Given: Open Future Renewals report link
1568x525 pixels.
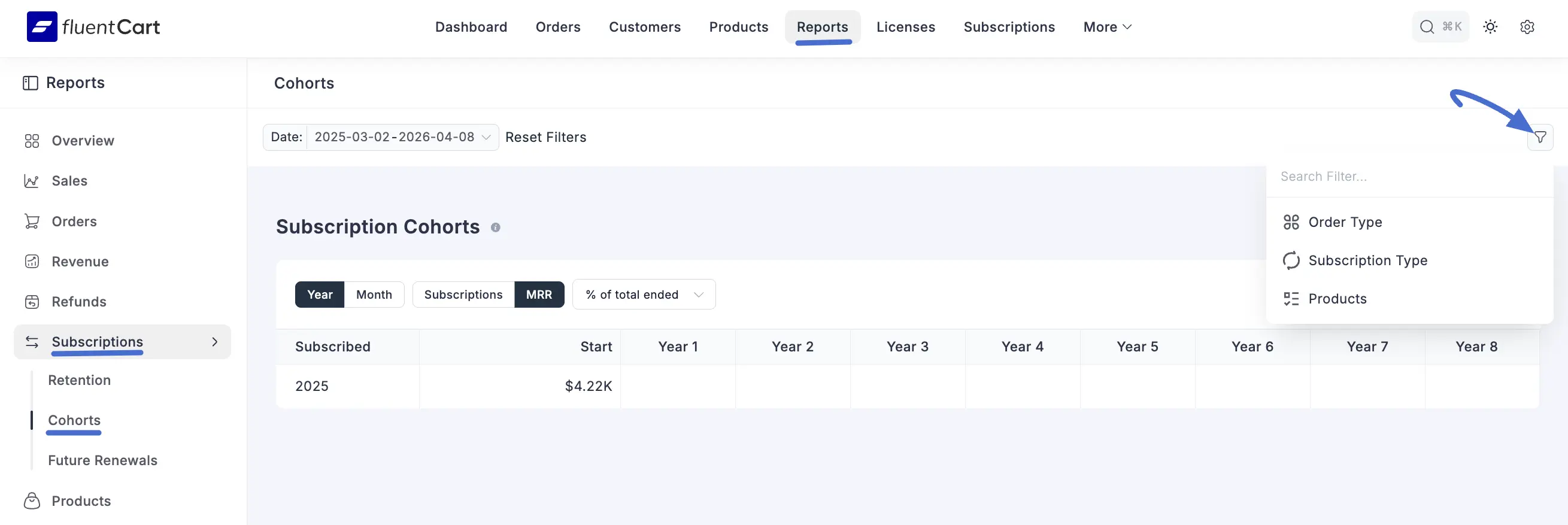Looking at the screenshot, I should 102,460.
